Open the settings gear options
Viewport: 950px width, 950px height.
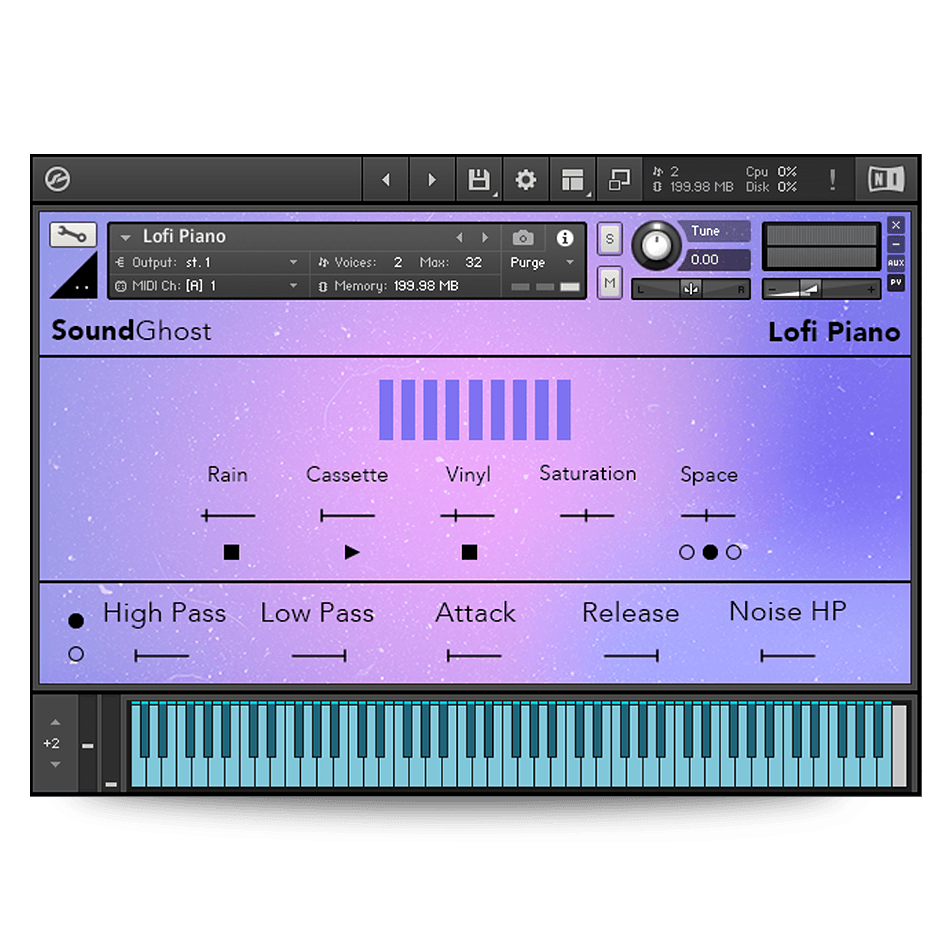click(x=526, y=179)
